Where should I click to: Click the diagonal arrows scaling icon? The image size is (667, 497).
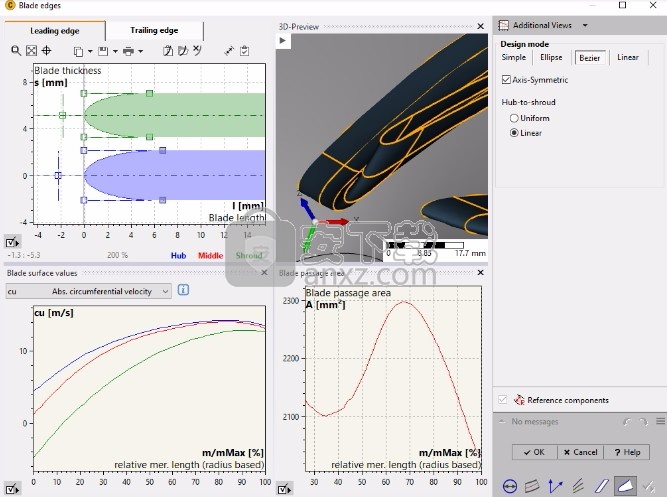coord(229,51)
